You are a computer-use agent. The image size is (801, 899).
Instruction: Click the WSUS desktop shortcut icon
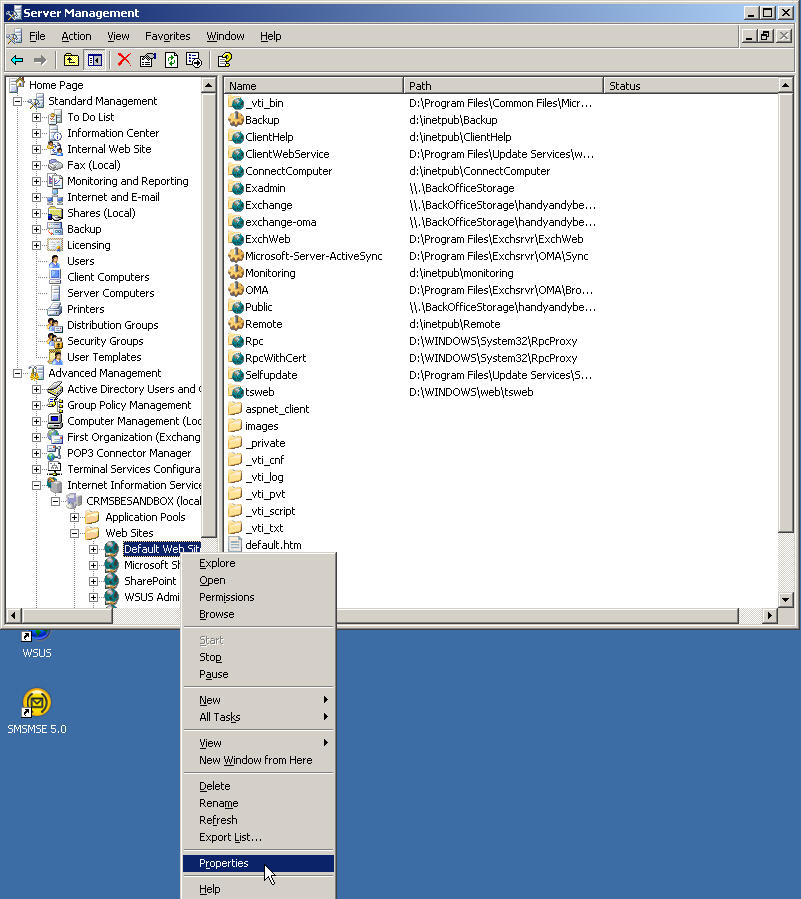(37, 635)
